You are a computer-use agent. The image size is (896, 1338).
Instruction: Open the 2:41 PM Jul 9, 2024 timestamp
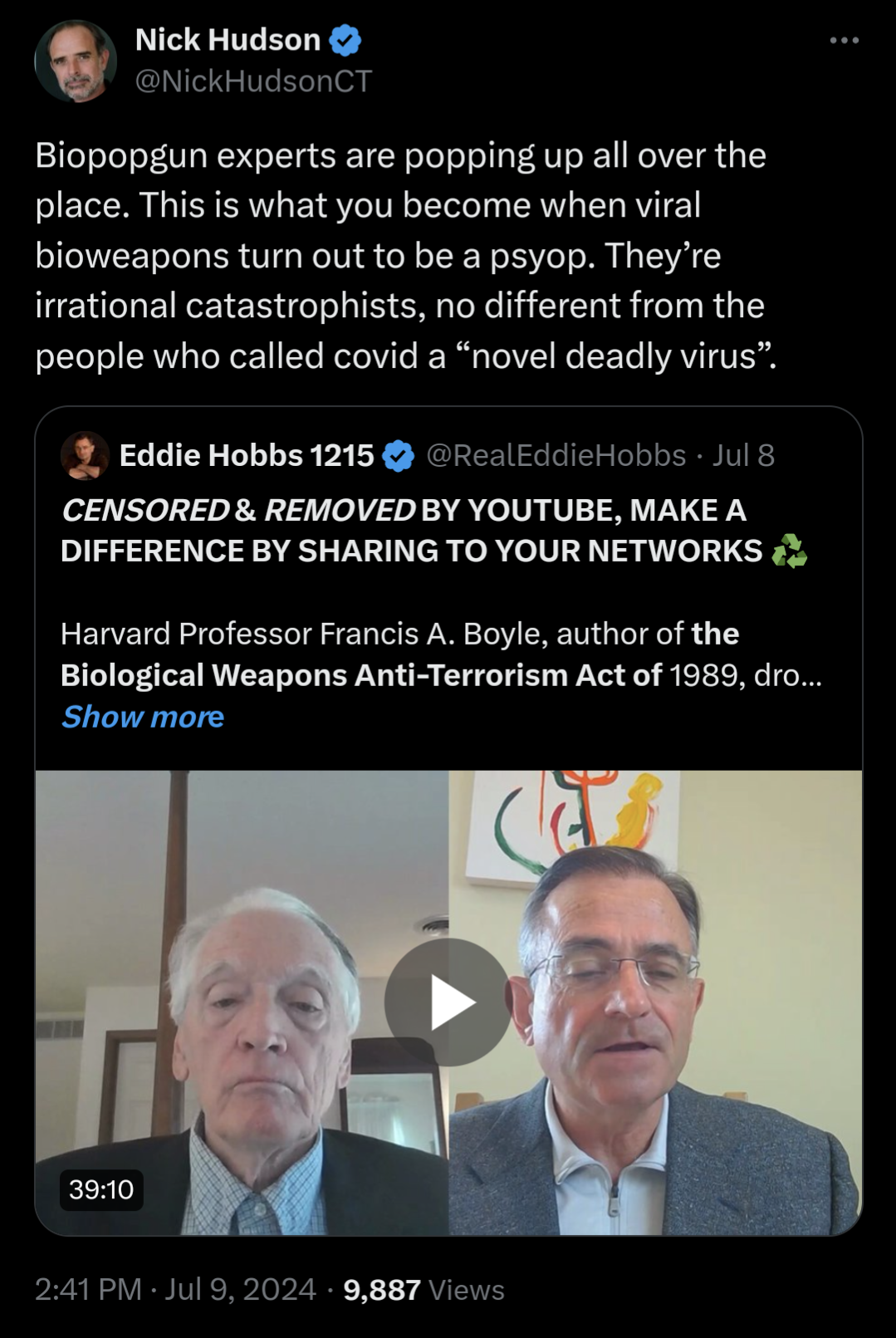point(175,1289)
